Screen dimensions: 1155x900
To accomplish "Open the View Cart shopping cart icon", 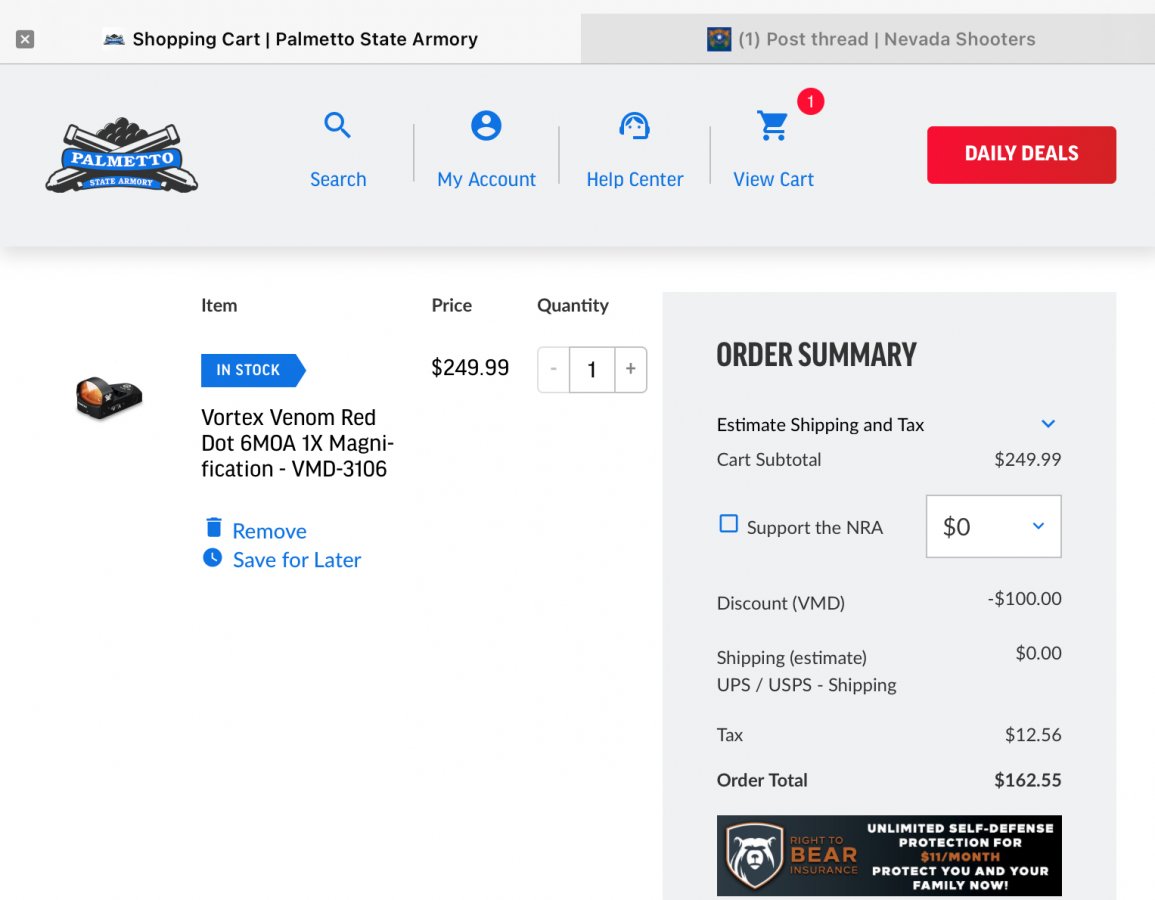I will (x=772, y=126).
